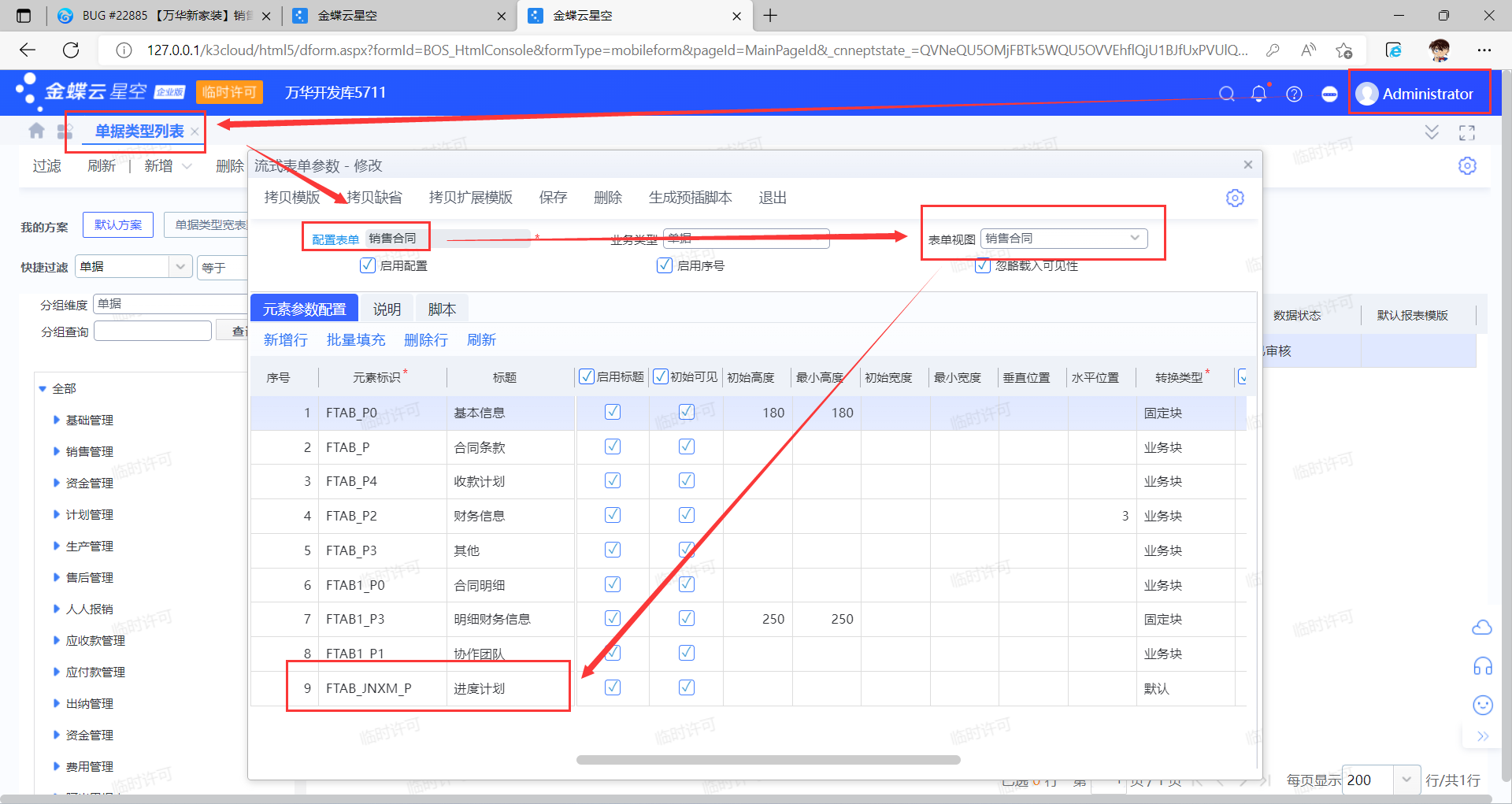Viewport: 1512px width, 804px height.
Task: Click the 批量填充 link
Action: tap(356, 340)
